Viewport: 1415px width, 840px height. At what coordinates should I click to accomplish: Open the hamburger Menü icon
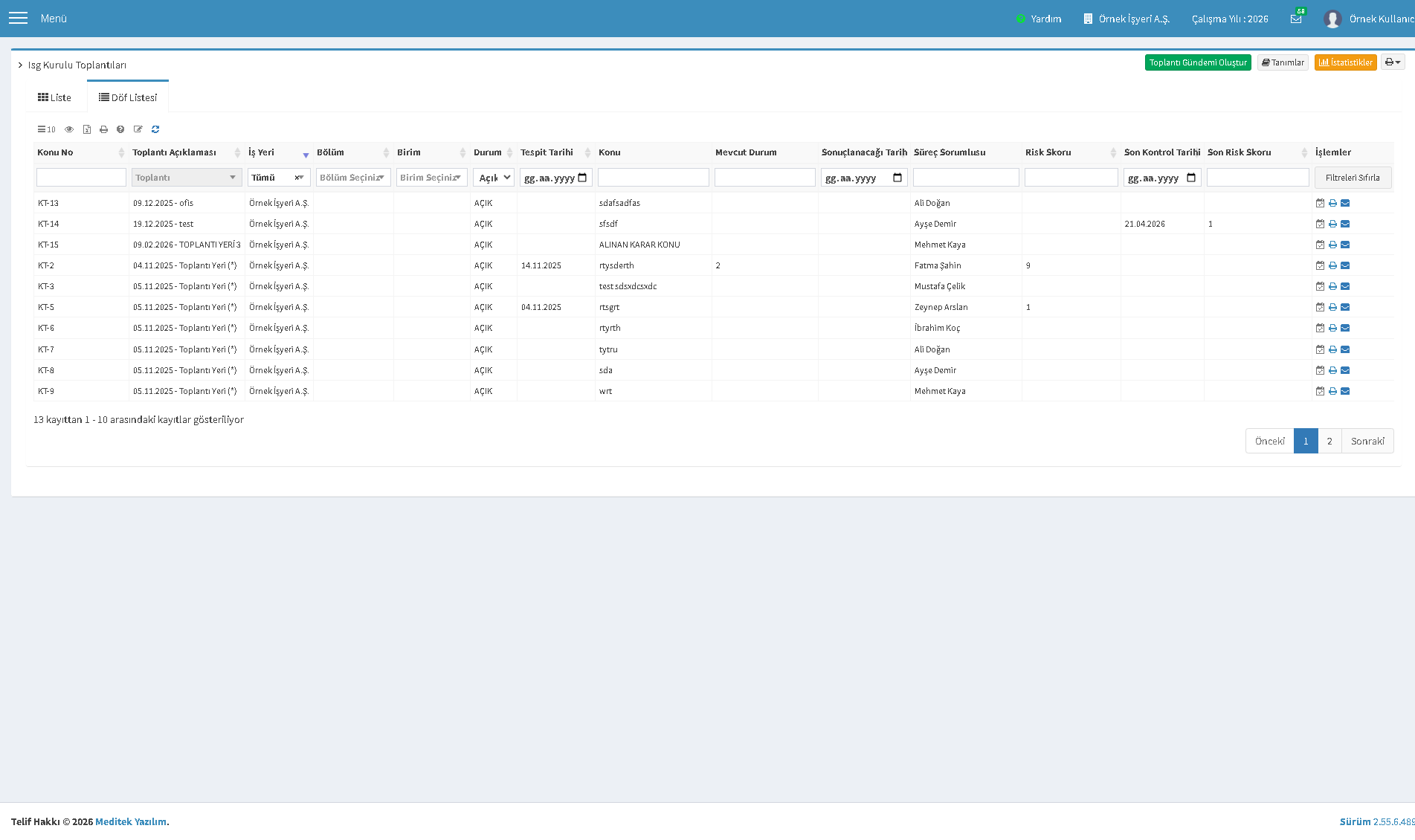click(x=18, y=18)
